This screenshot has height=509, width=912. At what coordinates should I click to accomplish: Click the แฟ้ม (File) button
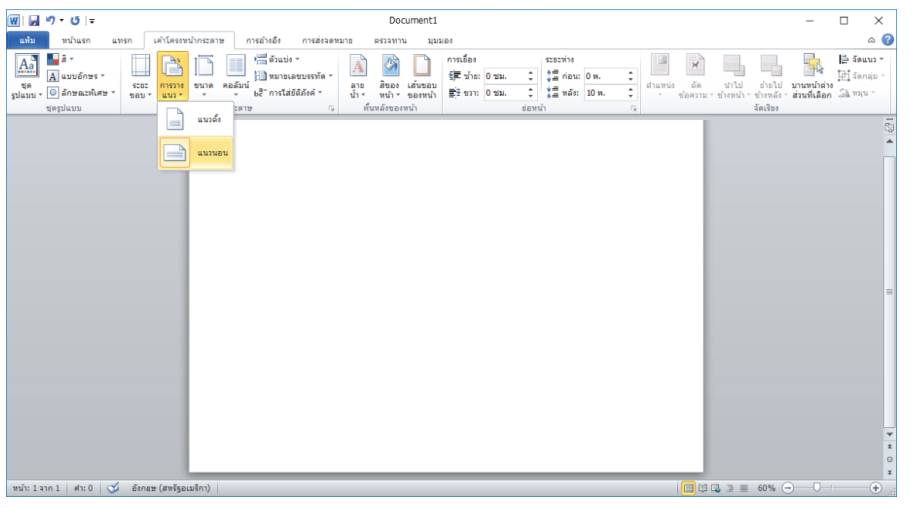coord(28,40)
